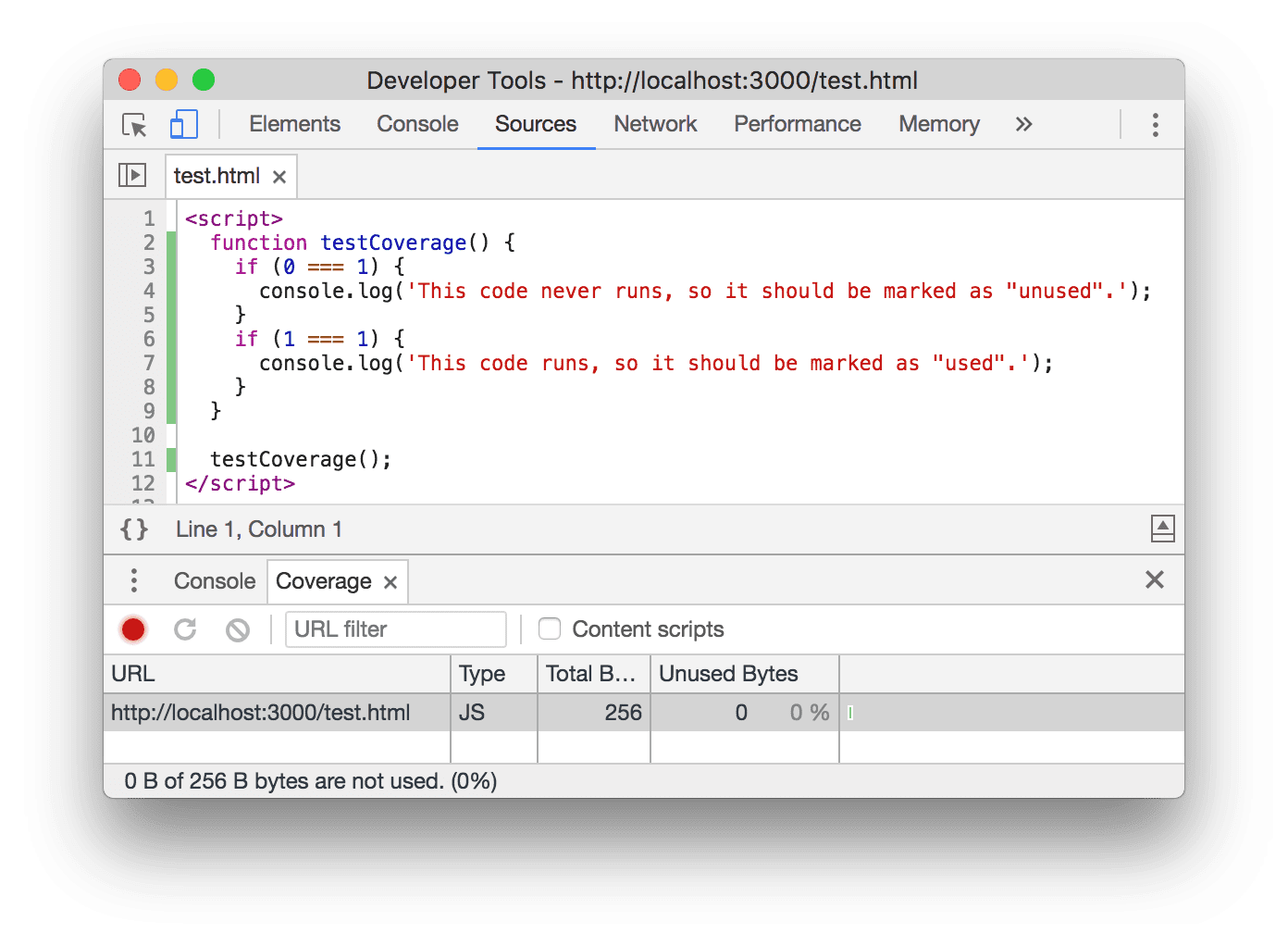Click the green usage bar for test.html
Image resolution: width=1288 pixels, height=946 pixels.
pos(849,713)
